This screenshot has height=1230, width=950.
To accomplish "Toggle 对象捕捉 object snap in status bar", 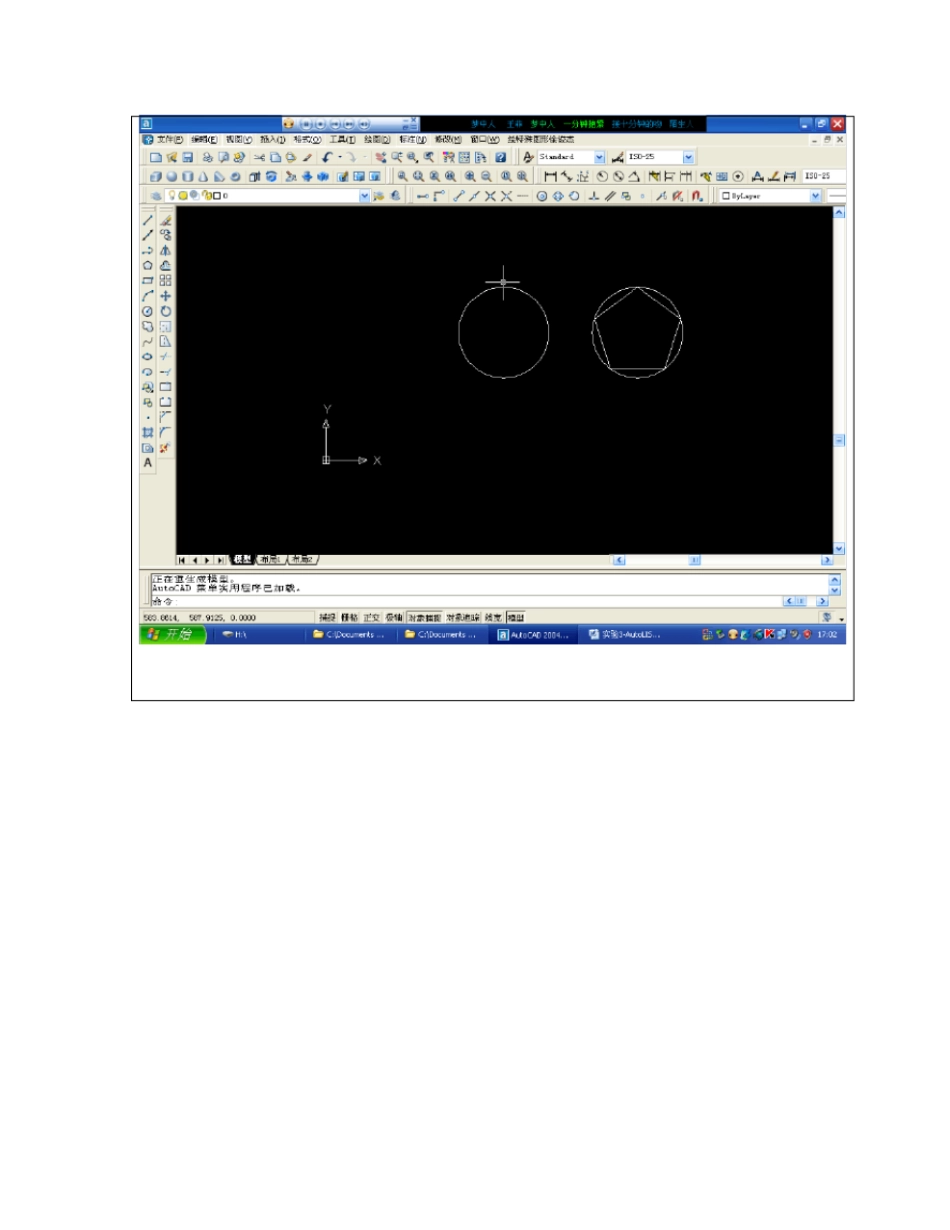I will (424, 618).
